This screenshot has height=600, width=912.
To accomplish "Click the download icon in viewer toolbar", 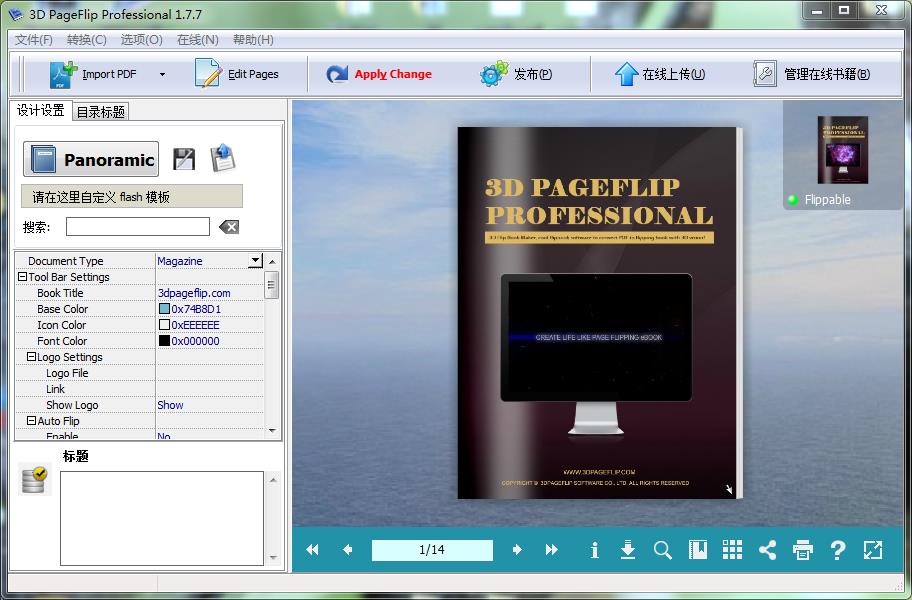I will point(628,549).
